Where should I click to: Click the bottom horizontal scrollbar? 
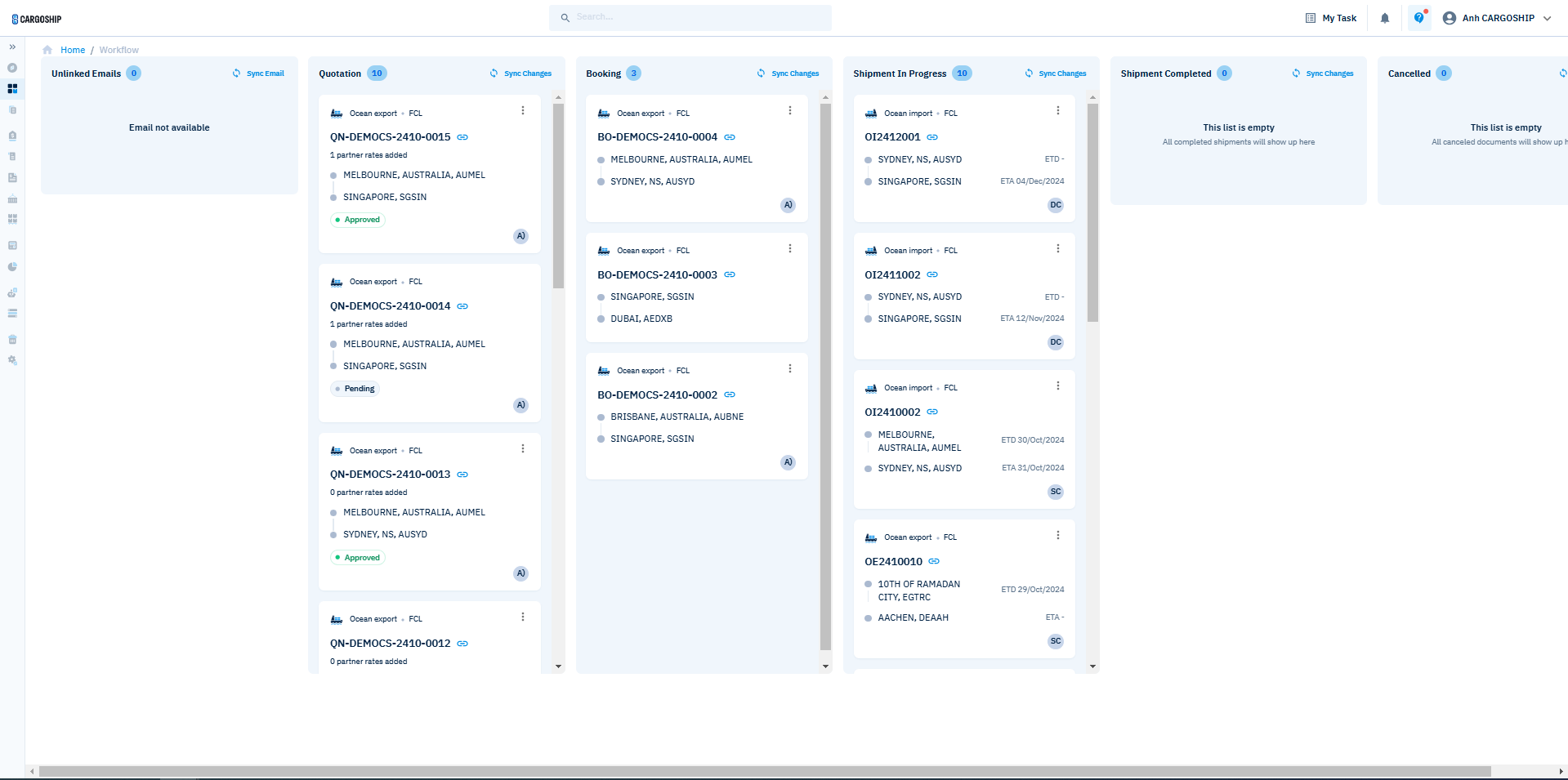pos(764,771)
